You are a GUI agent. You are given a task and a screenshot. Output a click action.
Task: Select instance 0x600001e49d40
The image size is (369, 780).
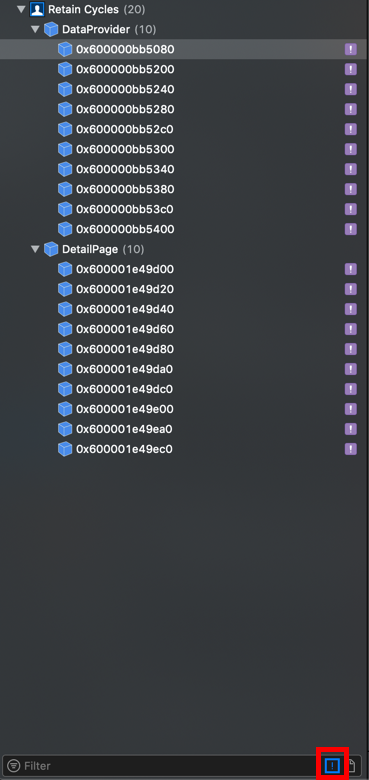[184, 309]
